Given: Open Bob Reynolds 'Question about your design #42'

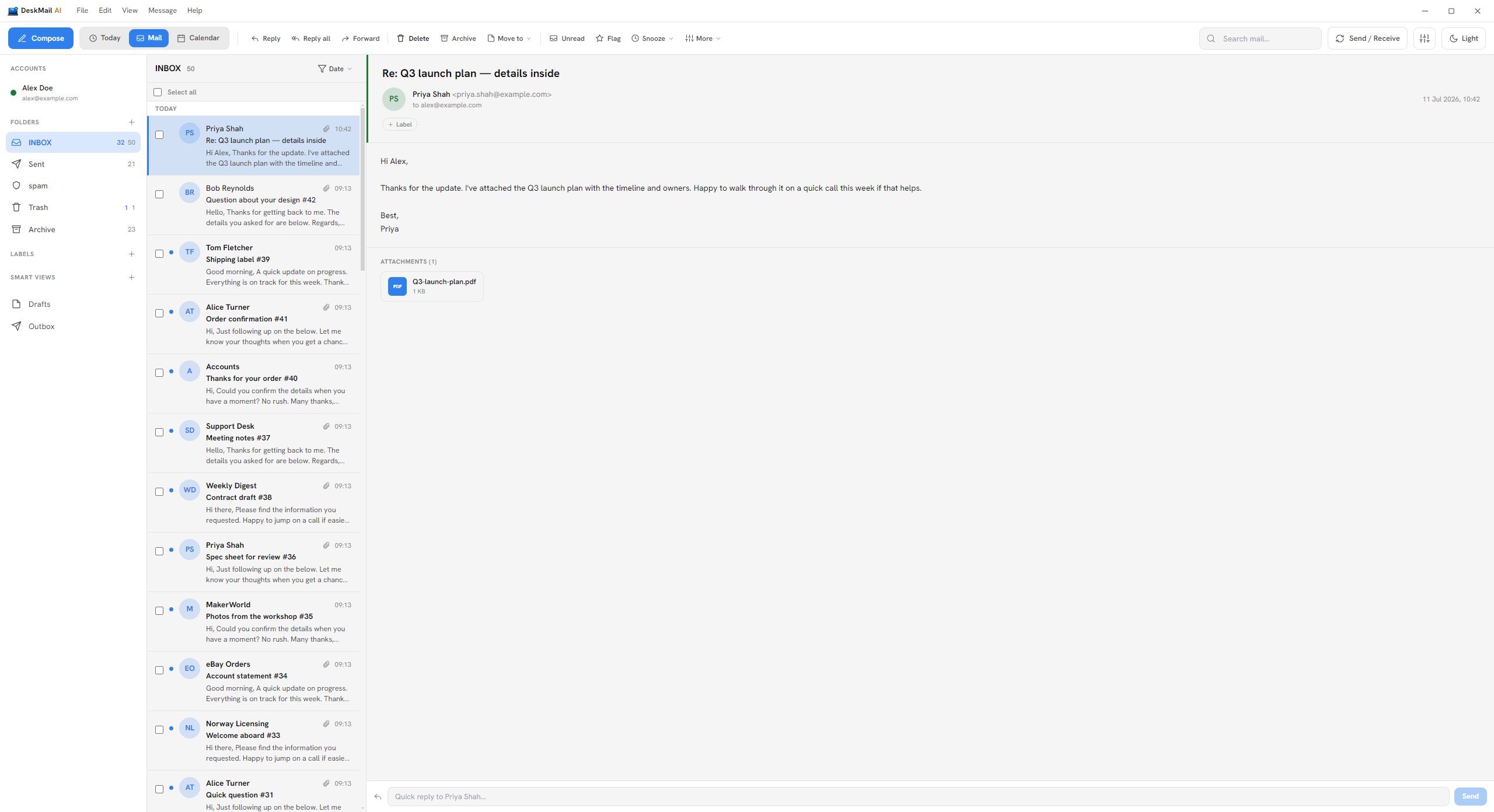Looking at the screenshot, I should click(x=254, y=205).
